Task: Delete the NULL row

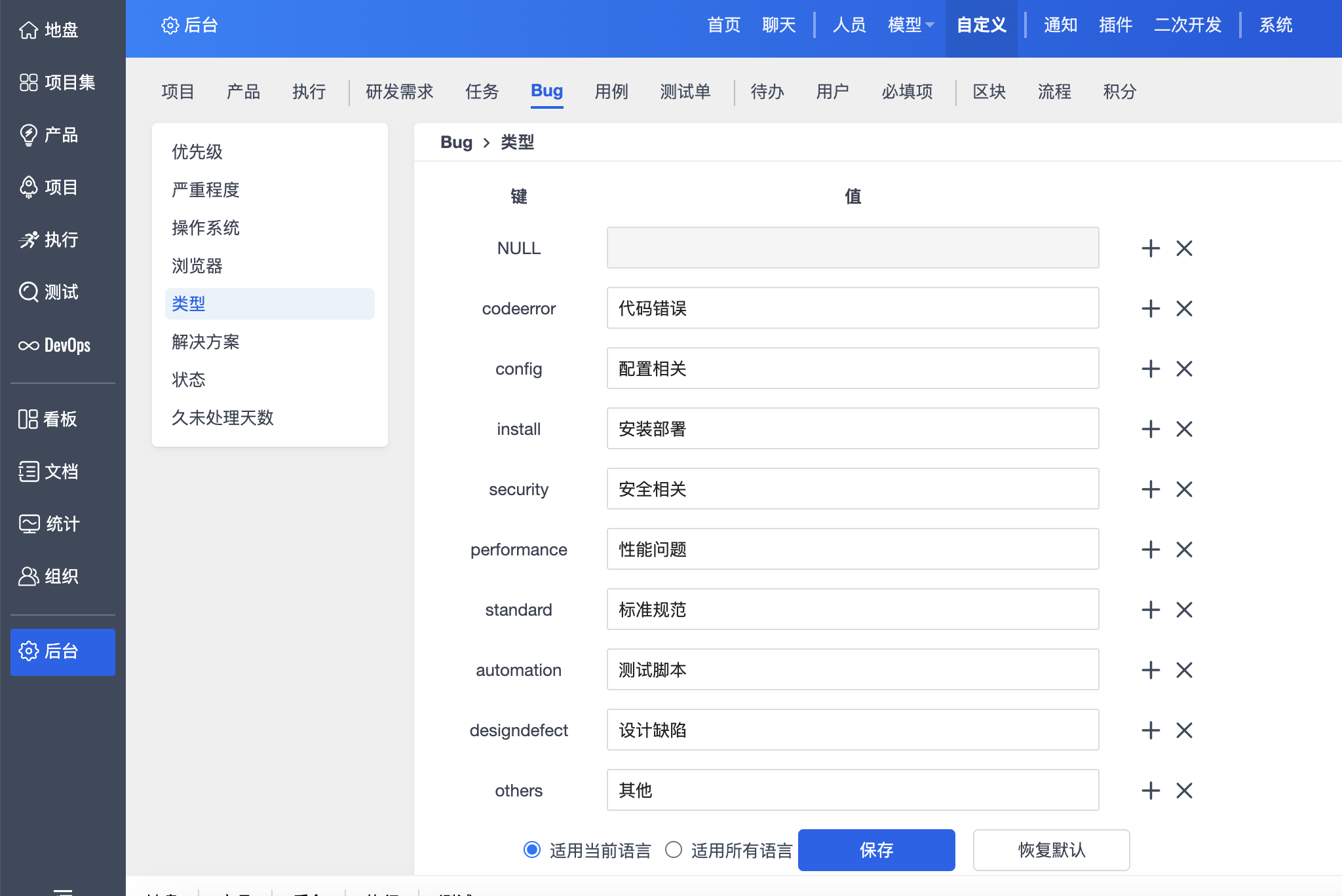Action: click(x=1184, y=248)
